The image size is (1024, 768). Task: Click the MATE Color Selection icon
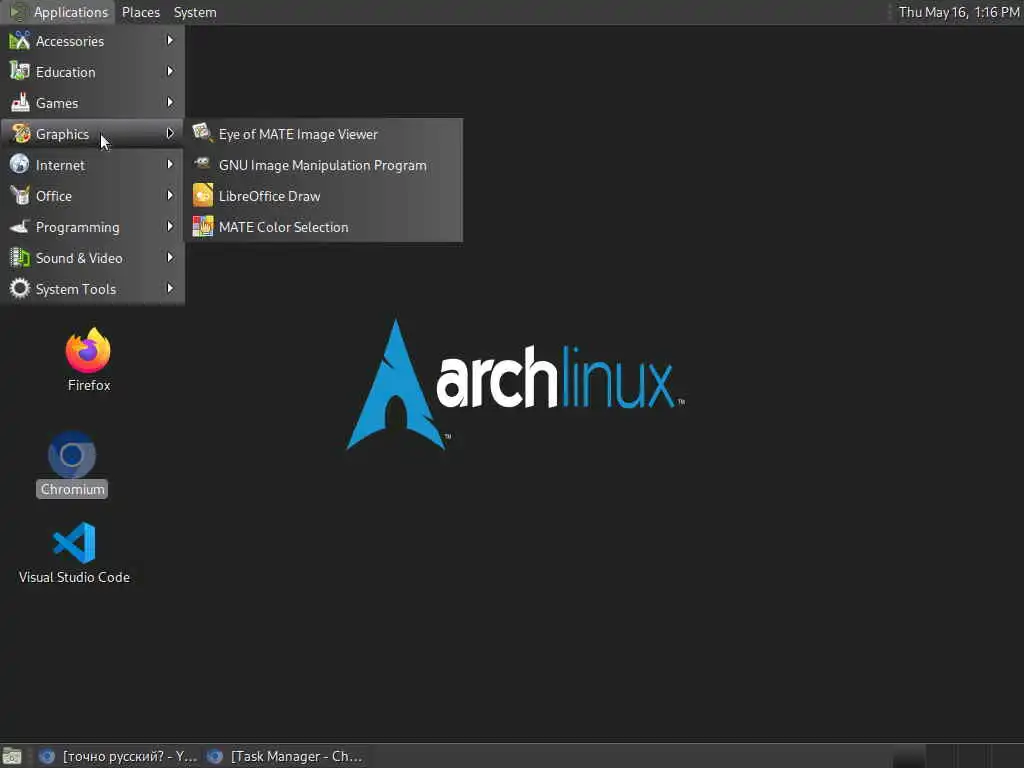click(x=202, y=227)
